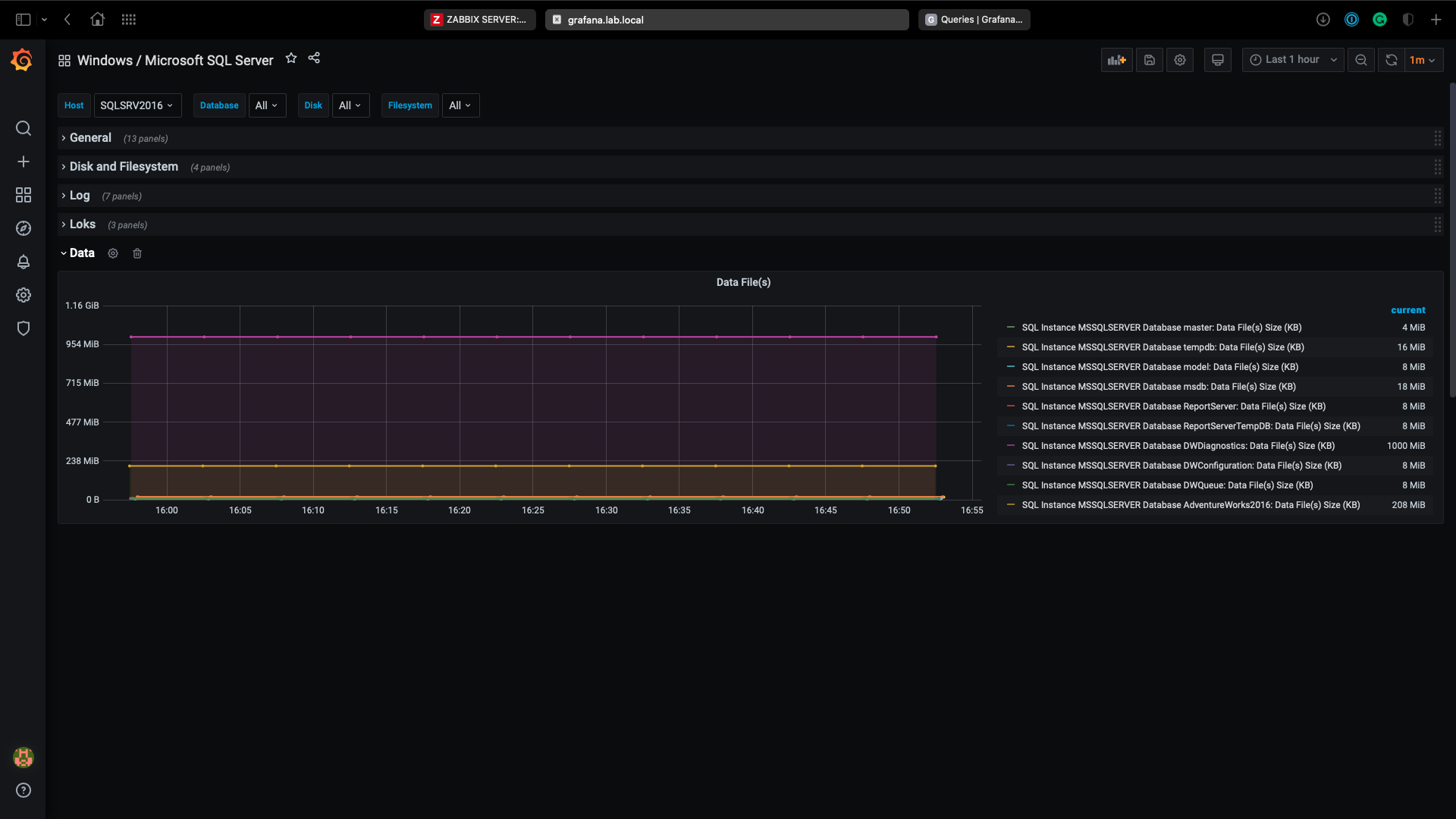Share the dashboard via share icon

314,58
